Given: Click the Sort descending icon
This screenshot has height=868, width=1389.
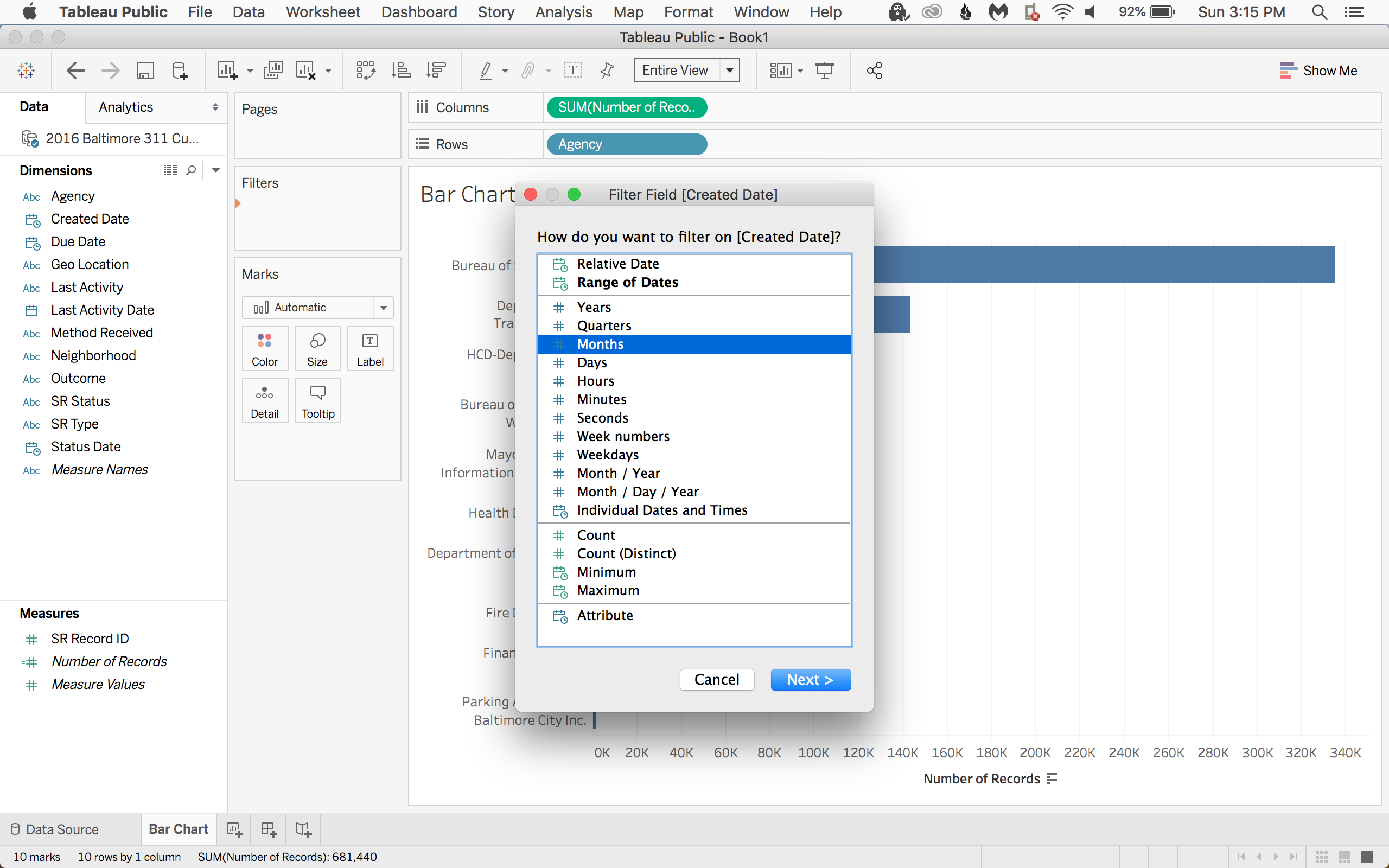Looking at the screenshot, I should tap(436, 71).
